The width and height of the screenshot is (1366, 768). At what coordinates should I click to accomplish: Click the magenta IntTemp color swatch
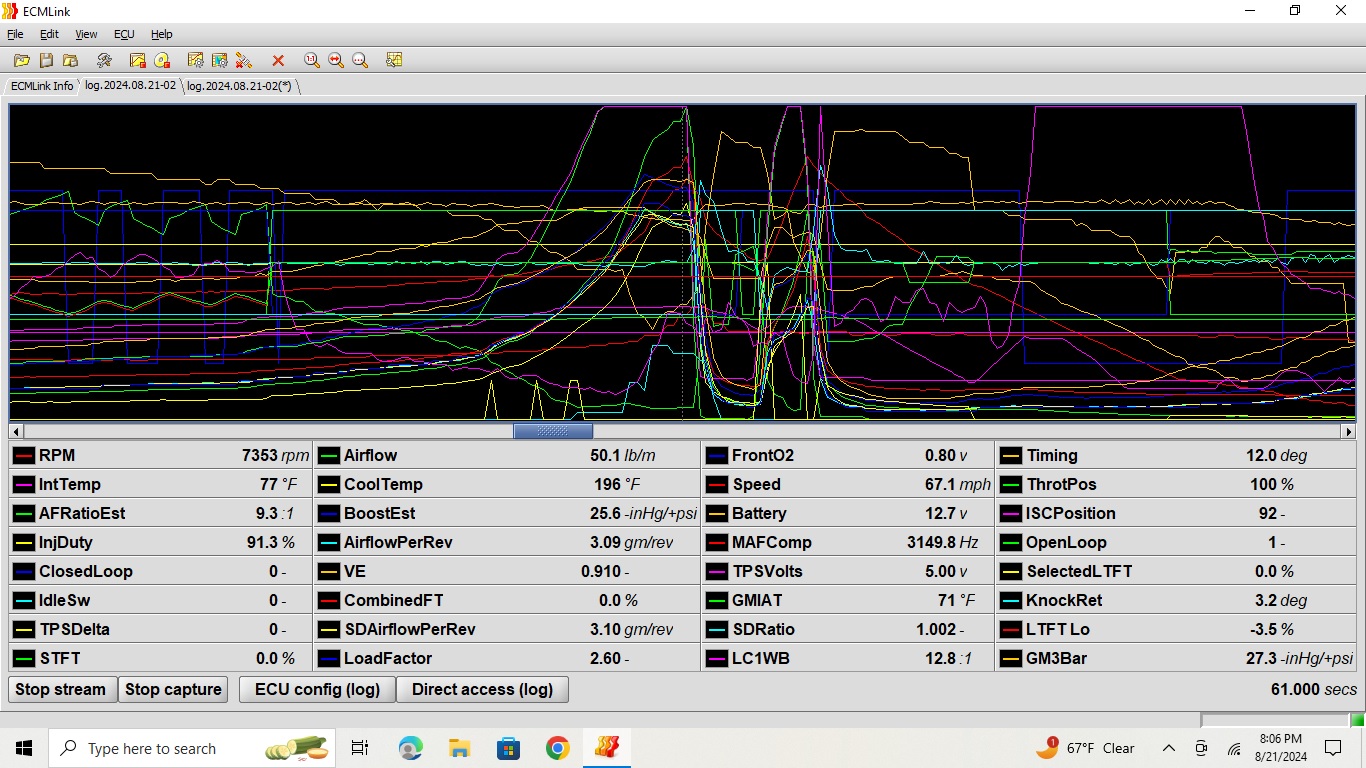pyautogui.click(x=24, y=485)
